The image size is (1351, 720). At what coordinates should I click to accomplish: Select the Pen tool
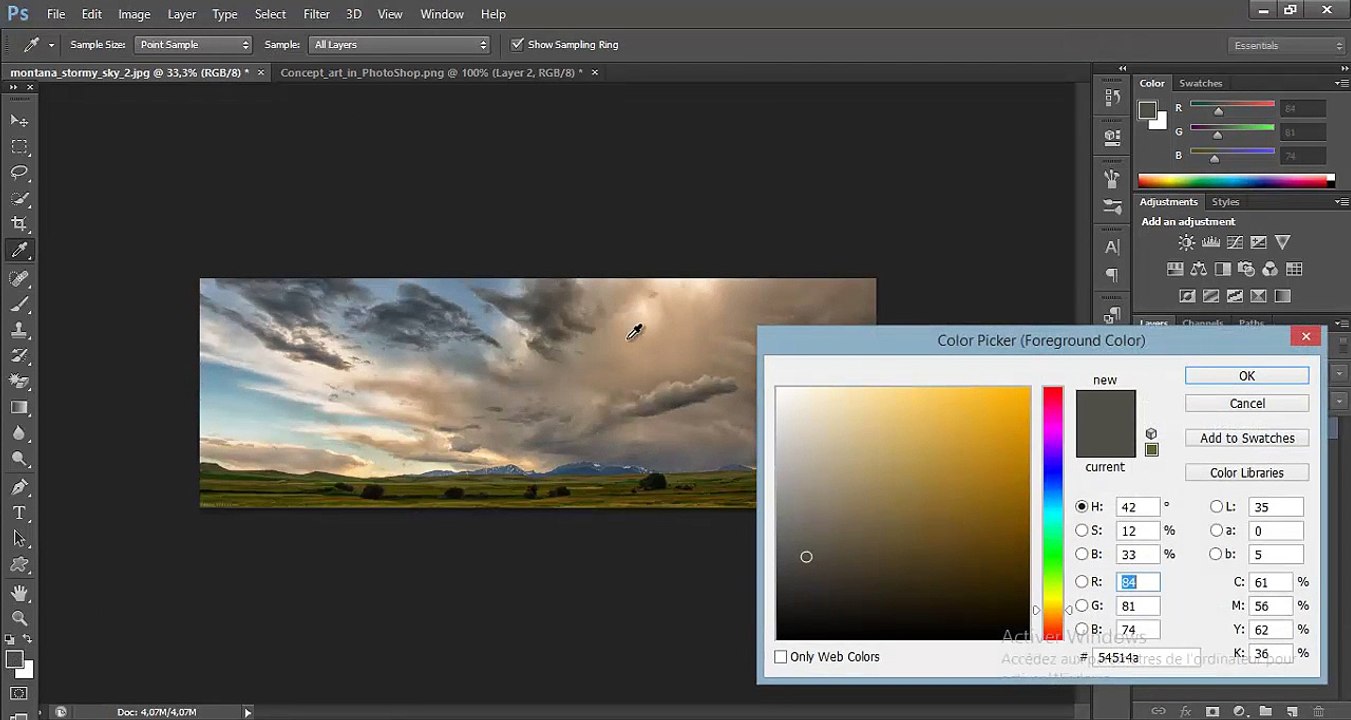[x=19, y=487]
